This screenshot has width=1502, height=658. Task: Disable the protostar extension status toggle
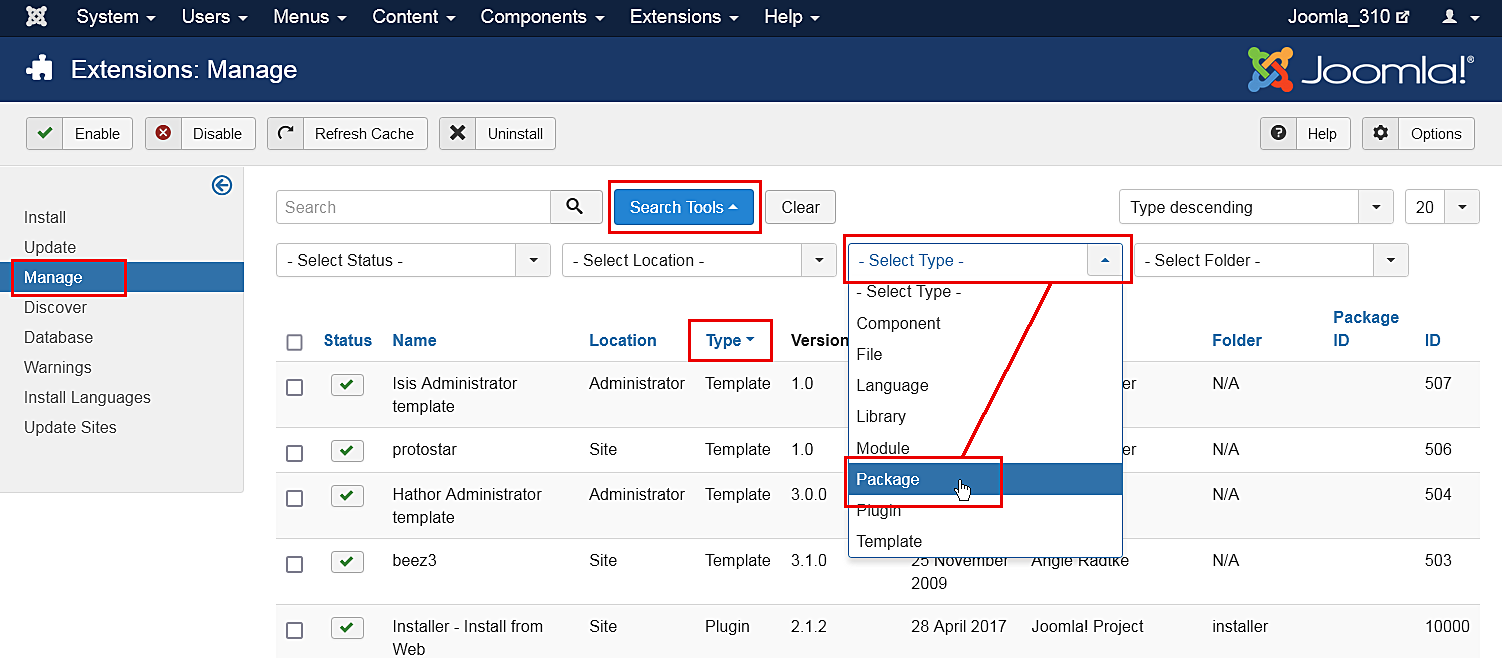click(x=347, y=450)
